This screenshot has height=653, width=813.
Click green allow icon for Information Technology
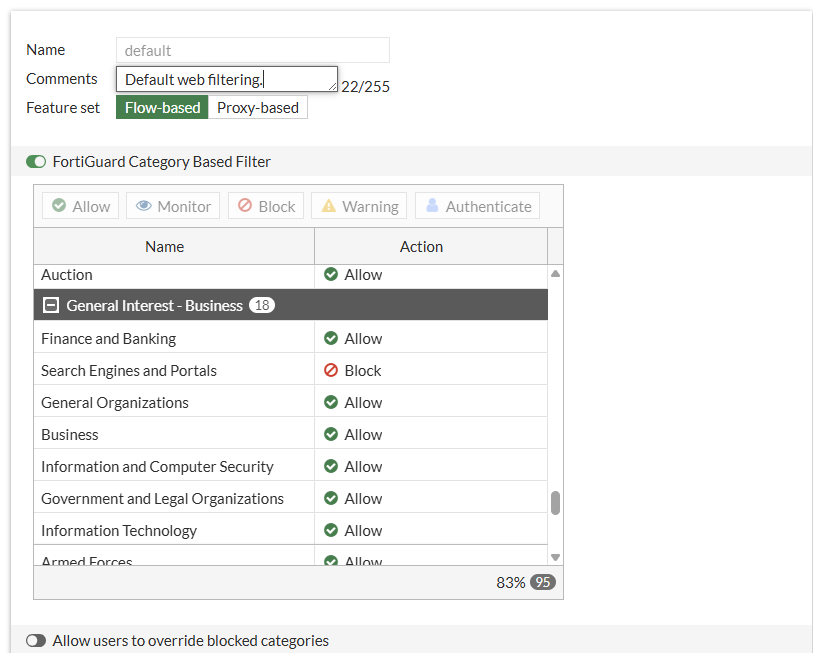(x=331, y=530)
